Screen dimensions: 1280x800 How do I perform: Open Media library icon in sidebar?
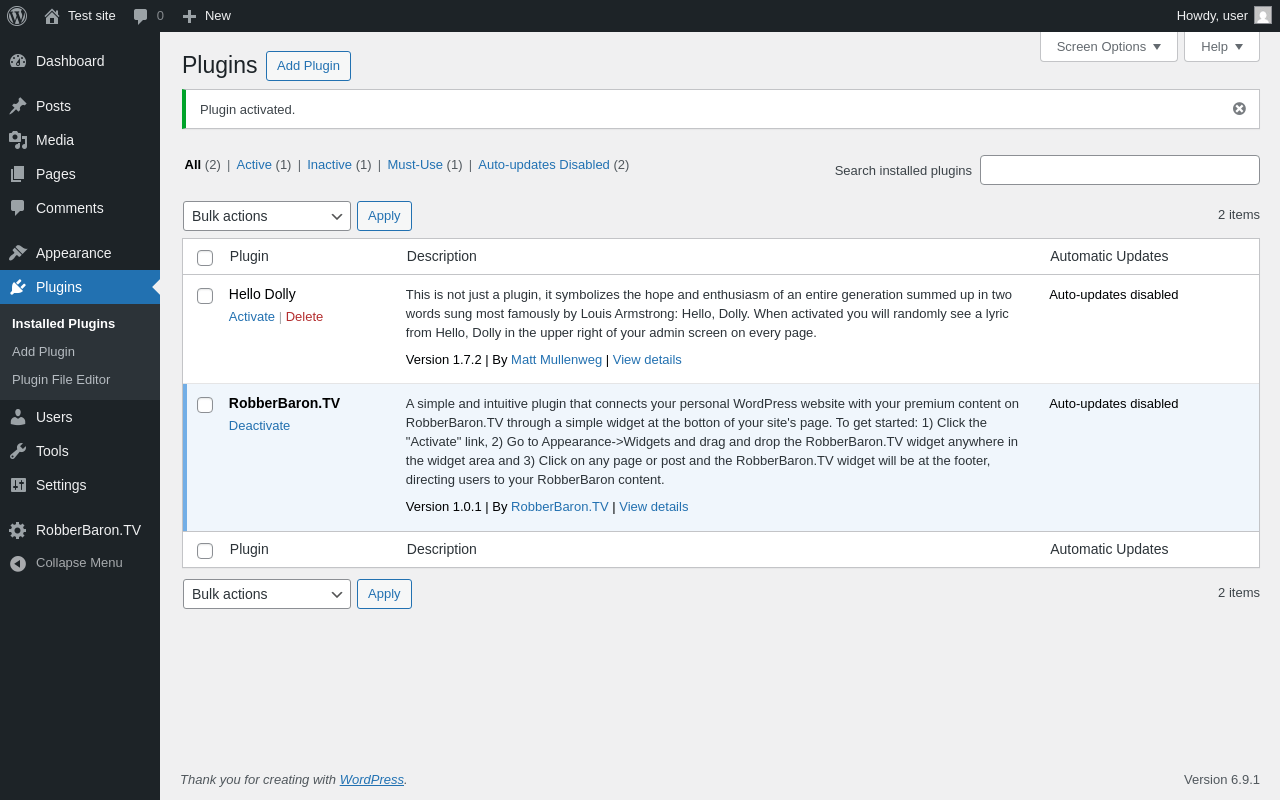pyautogui.click(x=18, y=140)
